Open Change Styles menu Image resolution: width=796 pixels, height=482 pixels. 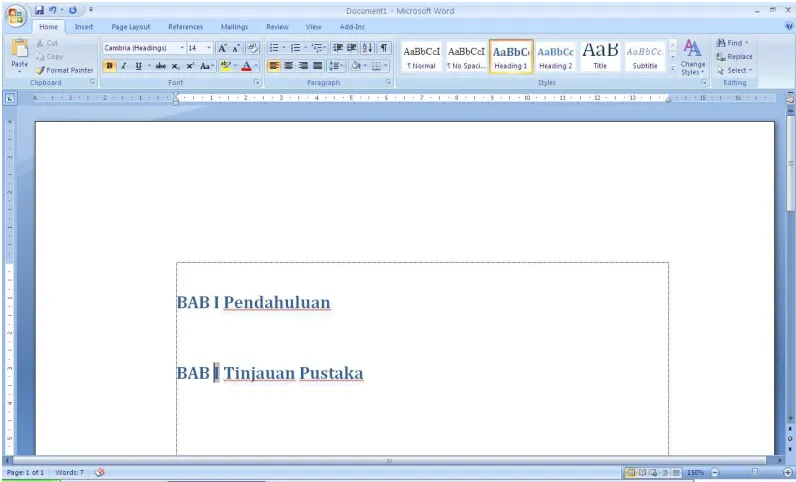[x=692, y=57]
